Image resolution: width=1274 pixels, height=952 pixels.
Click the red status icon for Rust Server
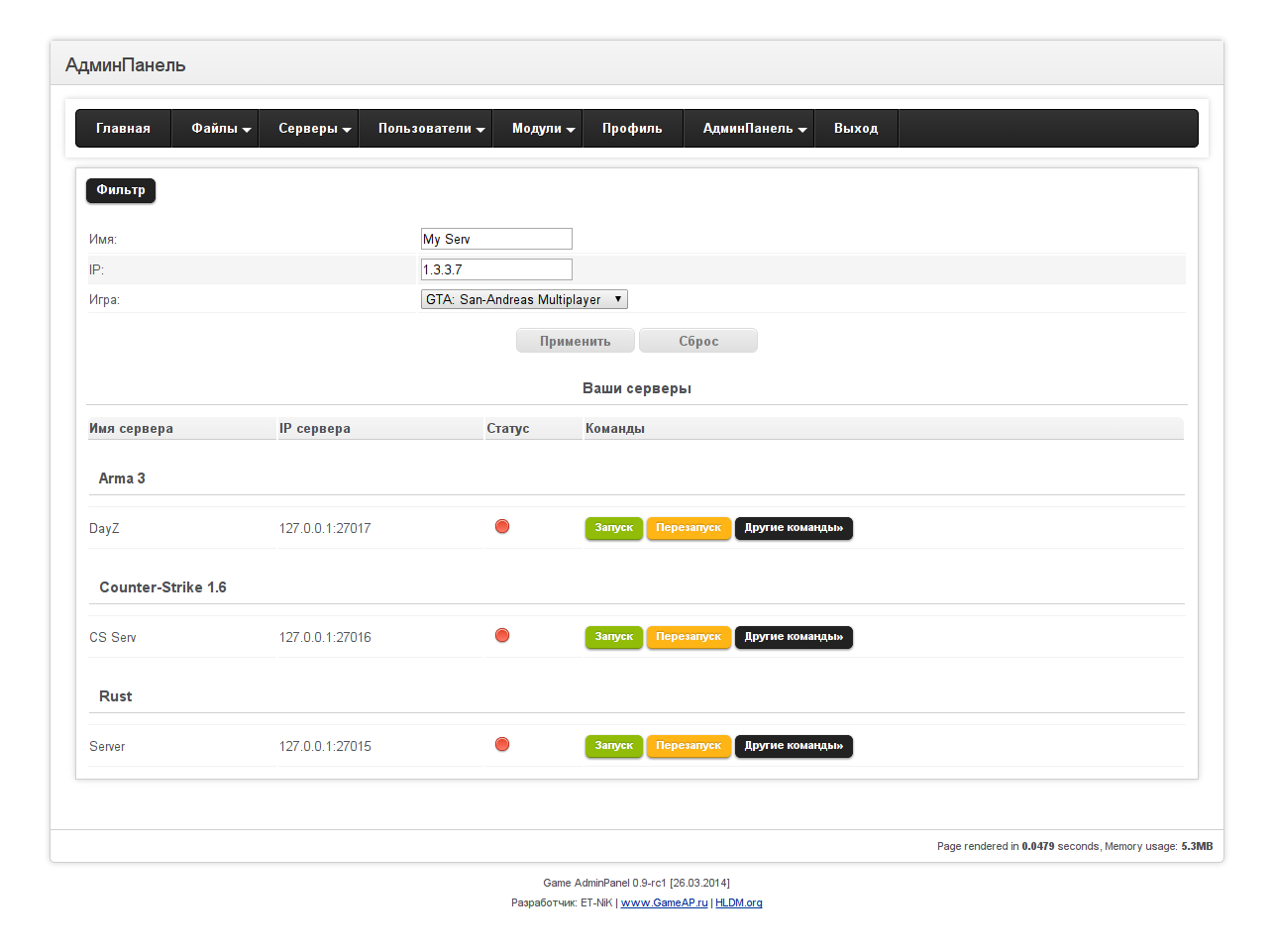pos(502,744)
